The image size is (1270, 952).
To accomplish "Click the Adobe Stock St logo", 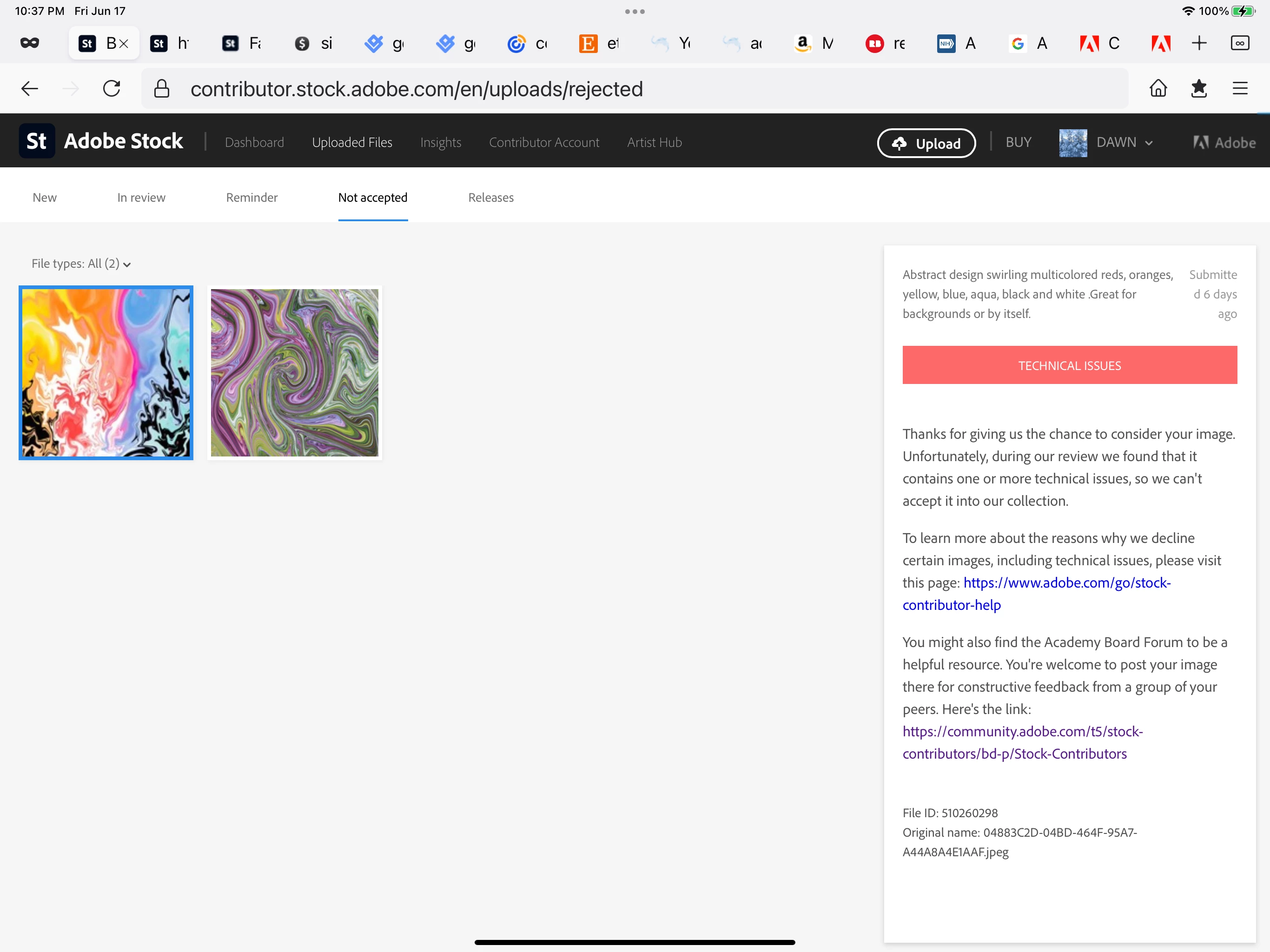I will [x=37, y=141].
